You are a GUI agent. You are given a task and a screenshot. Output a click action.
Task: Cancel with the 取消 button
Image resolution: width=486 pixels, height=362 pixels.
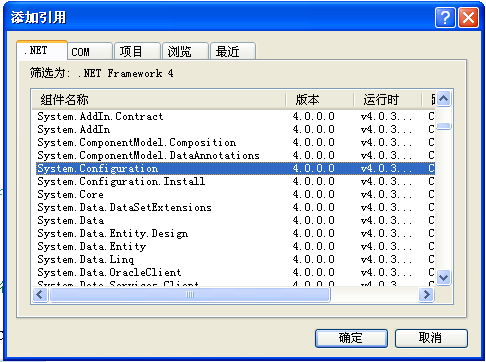tap(431, 338)
